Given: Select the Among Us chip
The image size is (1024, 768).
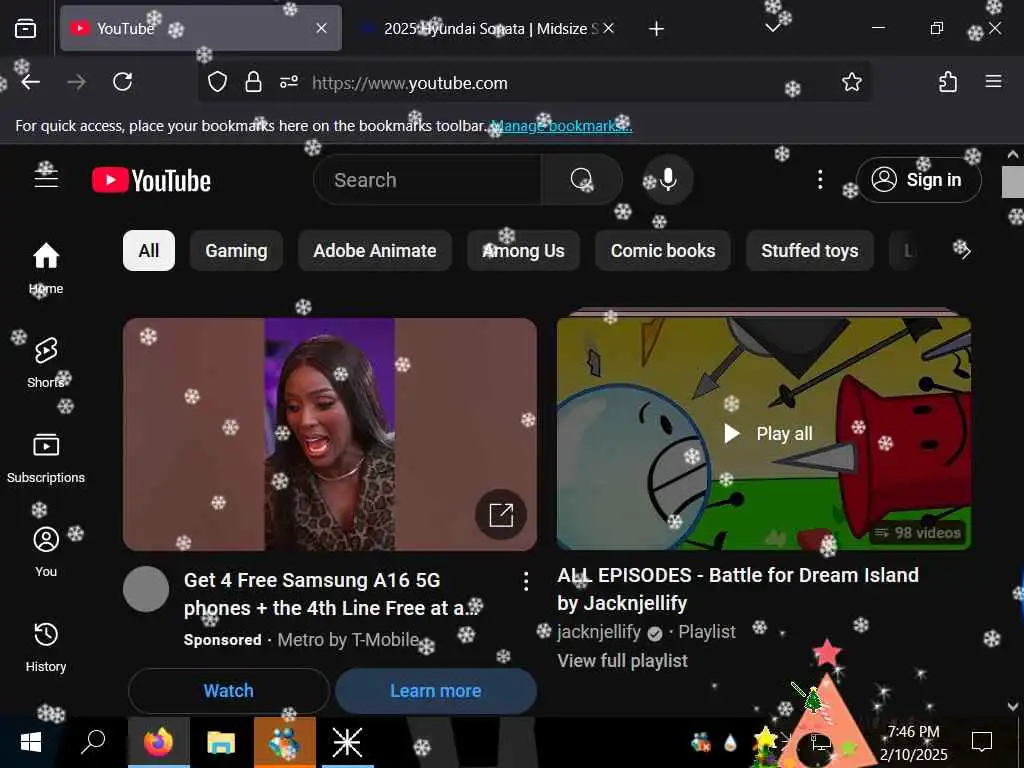Looking at the screenshot, I should (523, 251).
